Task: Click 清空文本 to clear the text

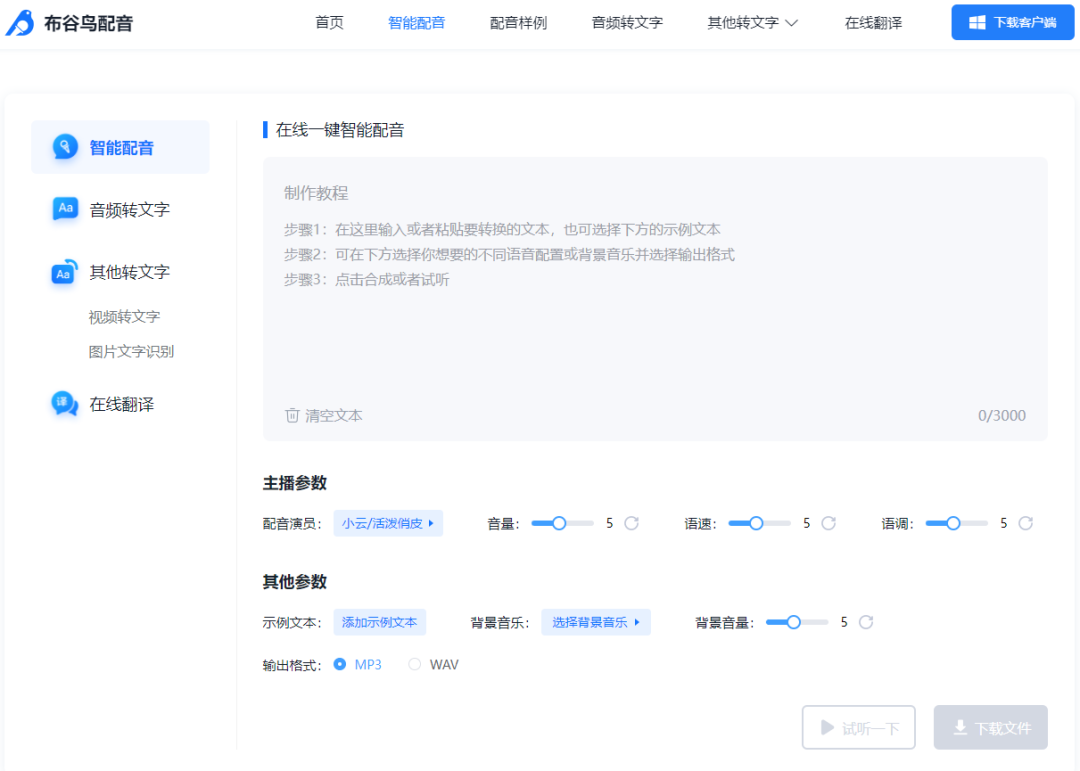Action: (324, 415)
